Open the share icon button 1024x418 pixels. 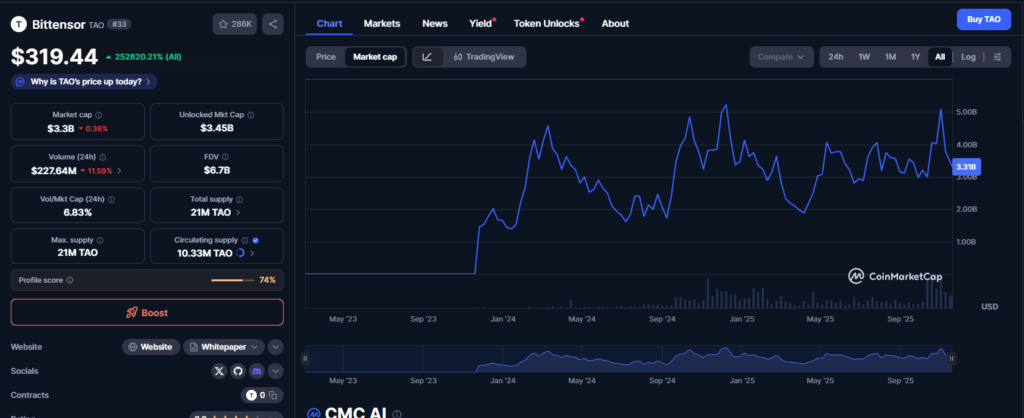(273, 24)
